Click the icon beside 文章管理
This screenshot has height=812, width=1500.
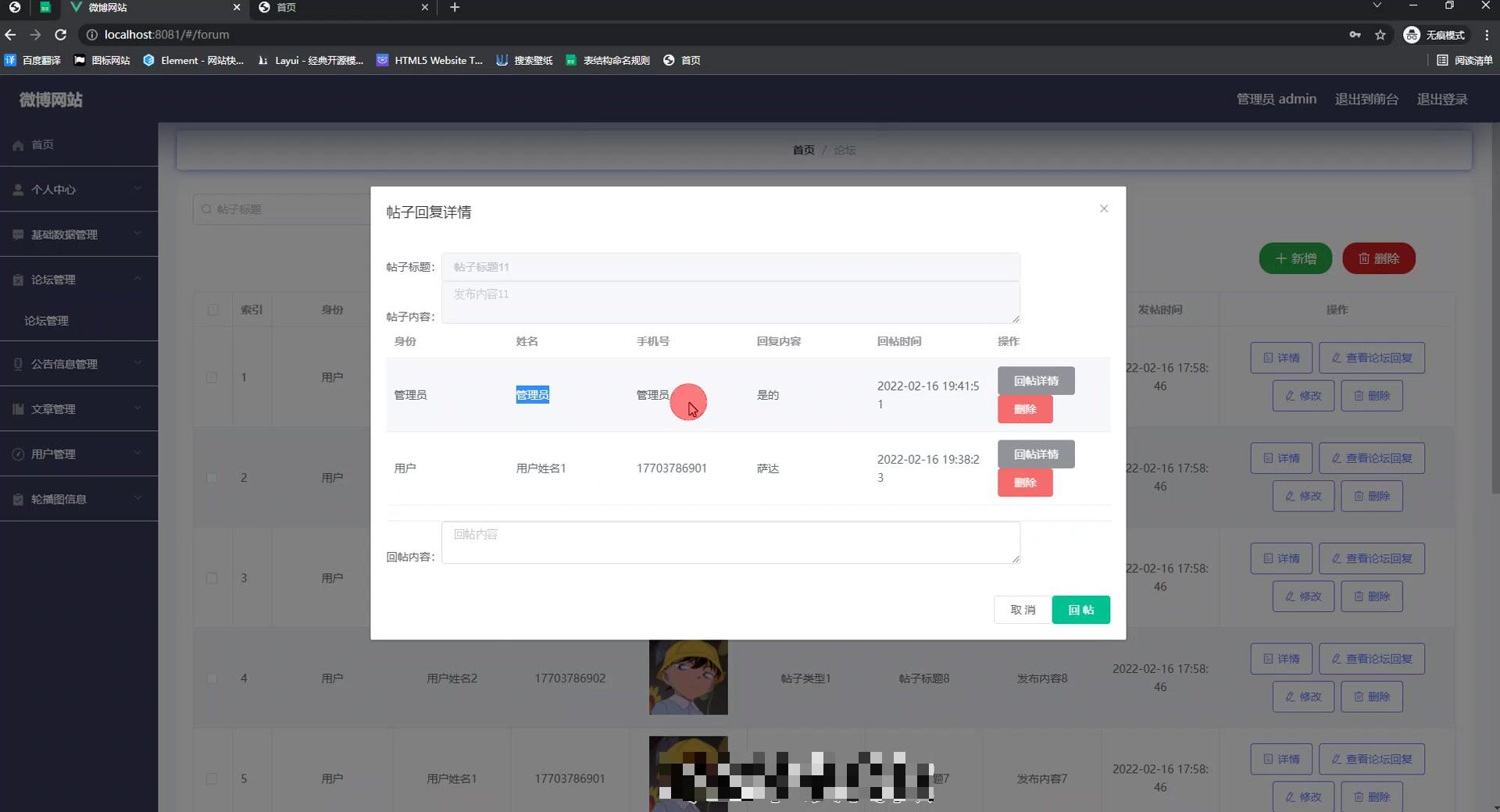[x=18, y=409]
